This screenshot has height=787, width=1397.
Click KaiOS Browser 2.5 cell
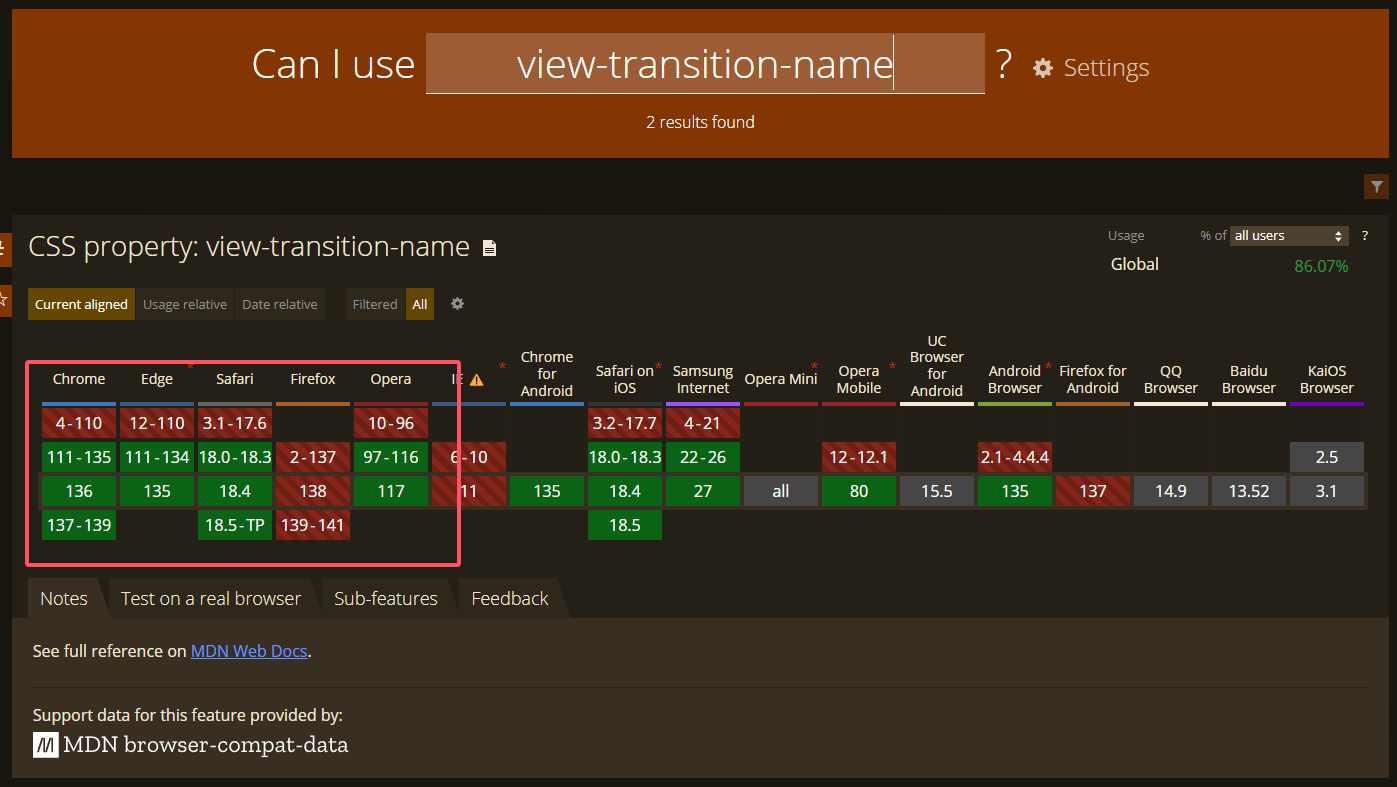1327,457
